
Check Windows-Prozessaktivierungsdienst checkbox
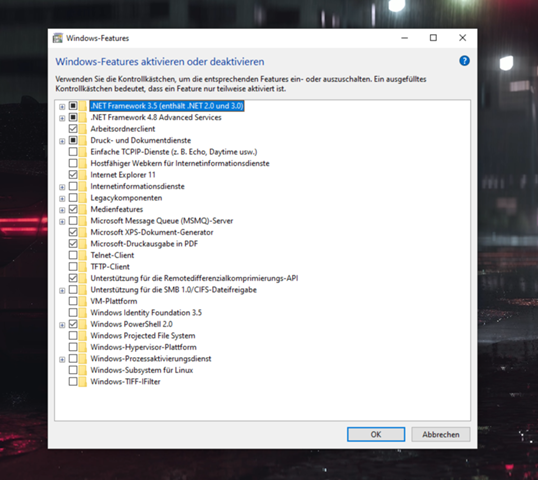(x=73, y=359)
